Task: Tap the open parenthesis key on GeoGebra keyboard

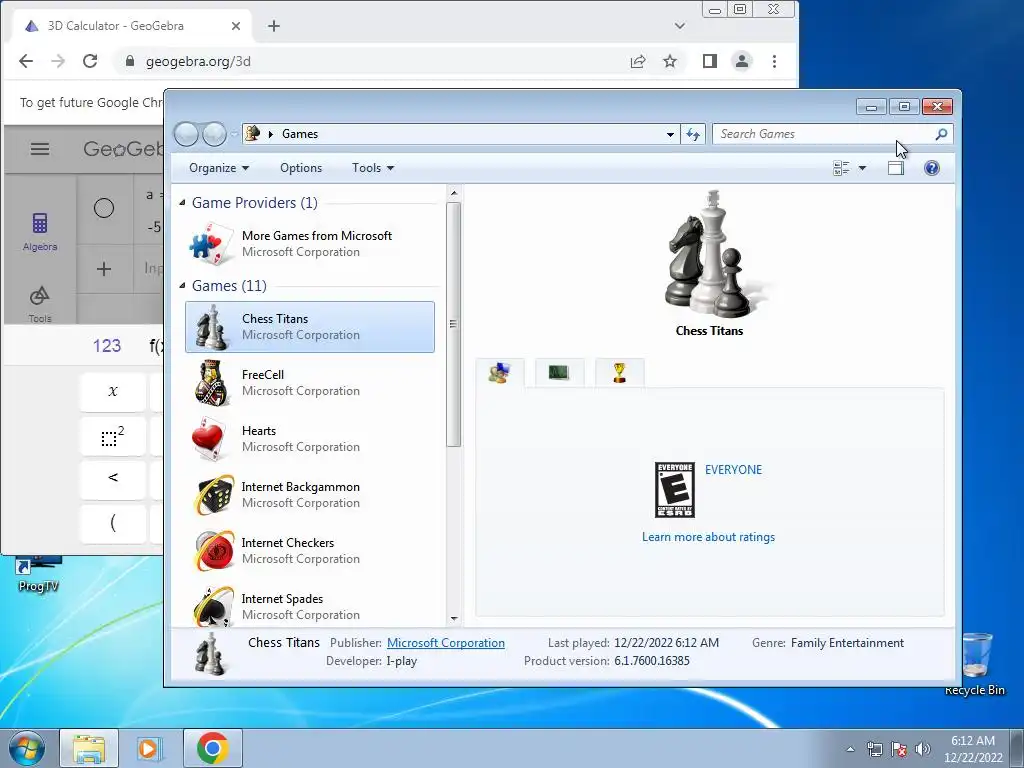Action: coord(113,522)
